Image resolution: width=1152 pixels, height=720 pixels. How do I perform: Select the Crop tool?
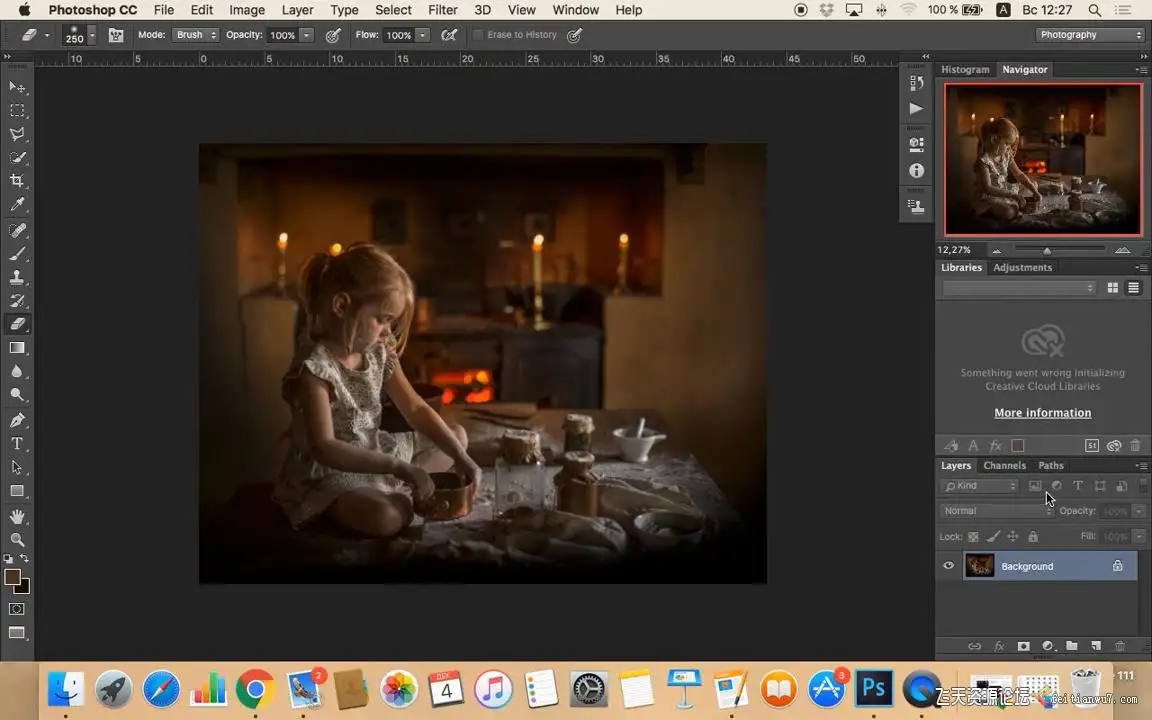17,181
